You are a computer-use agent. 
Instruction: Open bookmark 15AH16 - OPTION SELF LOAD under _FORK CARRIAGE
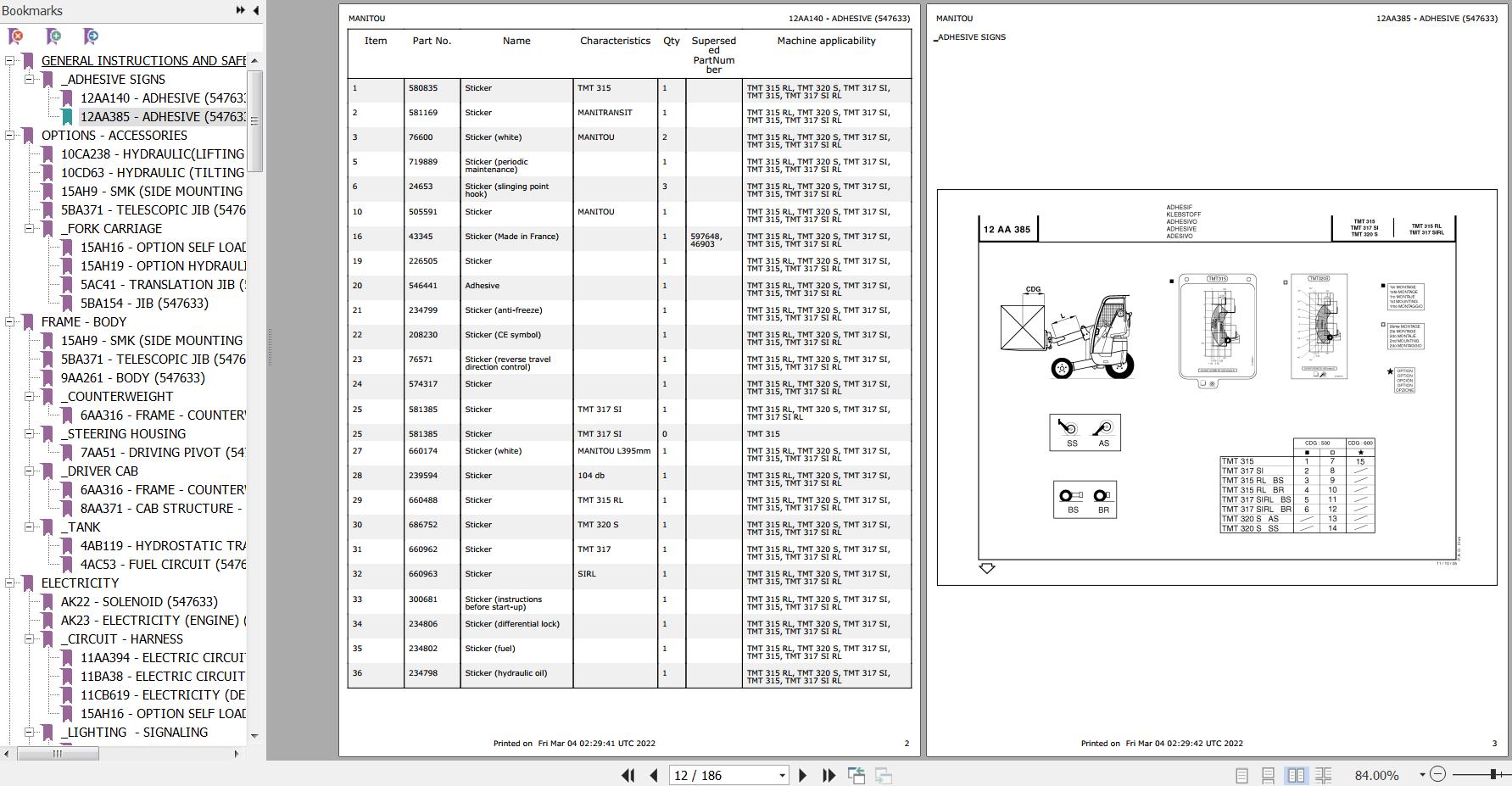163,248
